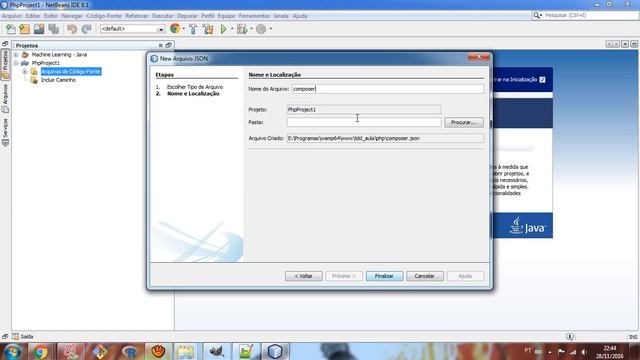The width and height of the screenshot is (640, 360).
Task: Click the Build Project hammer icon
Action: 193,29
